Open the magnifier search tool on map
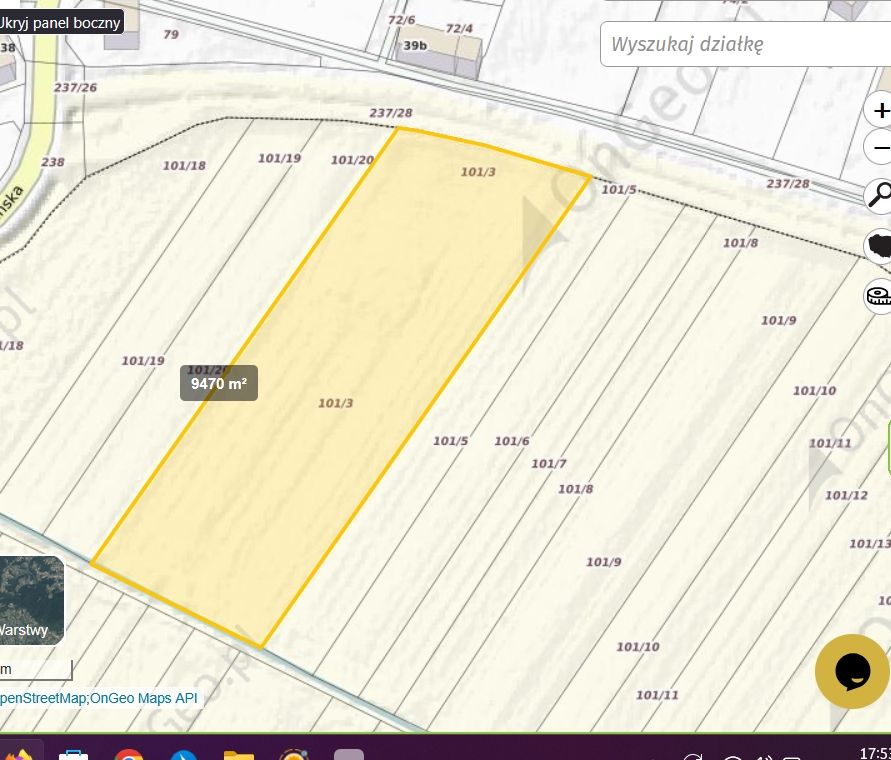The image size is (891, 760). click(879, 195)
